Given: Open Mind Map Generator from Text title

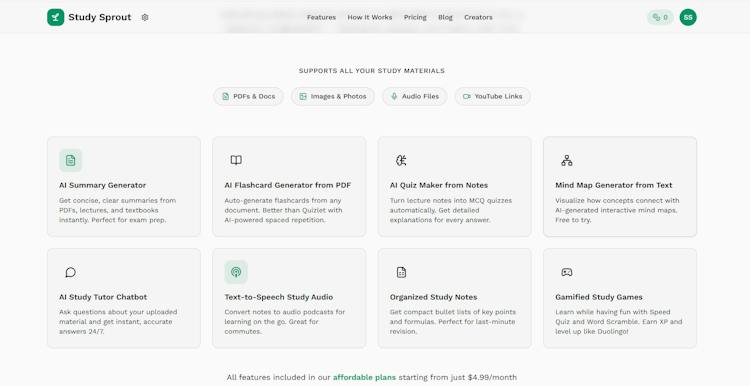Looking at the screenshot, I should [614, 185].
